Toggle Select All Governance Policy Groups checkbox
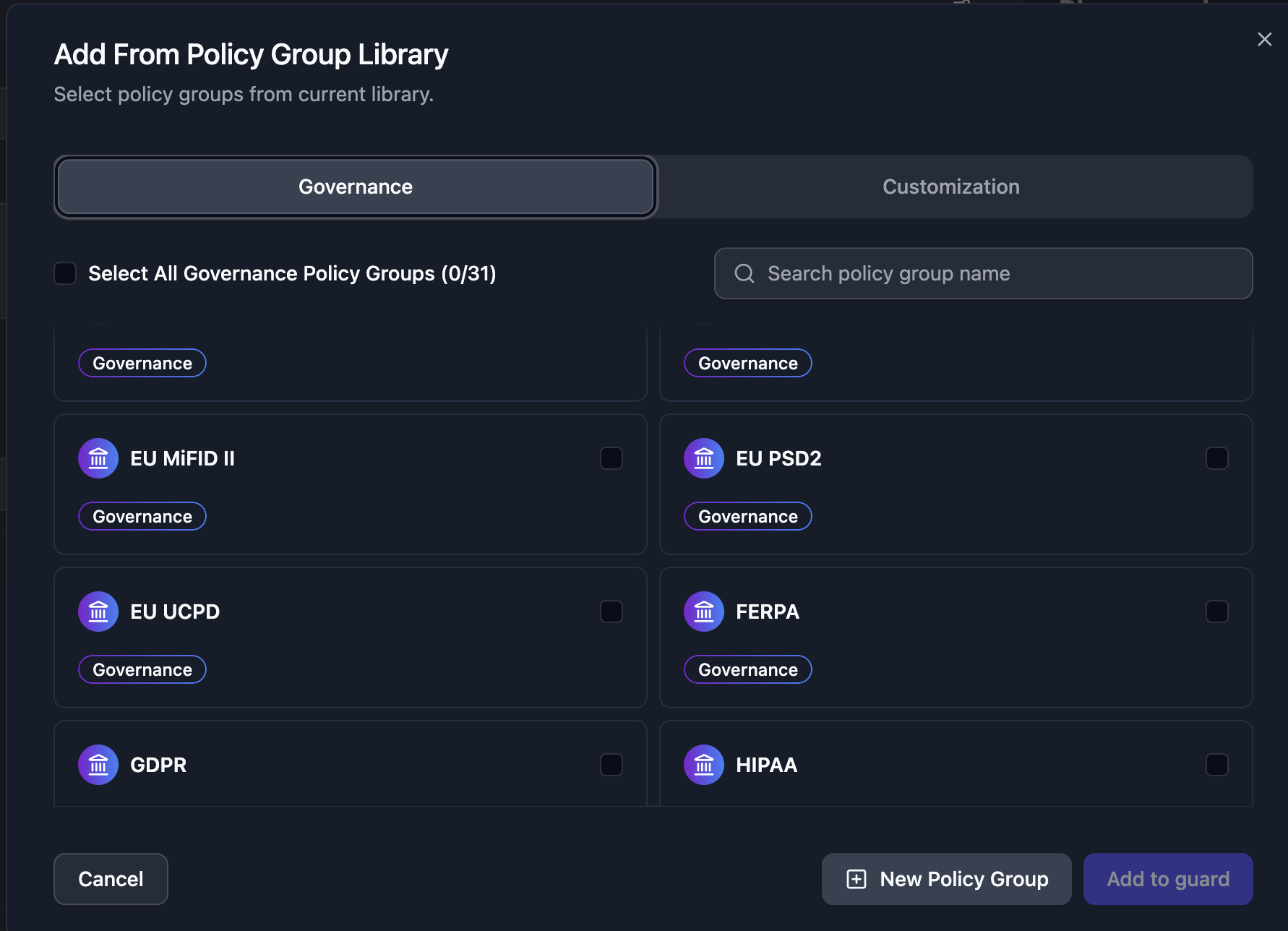This screenshot has height=931, width=1288. point(65,273)
